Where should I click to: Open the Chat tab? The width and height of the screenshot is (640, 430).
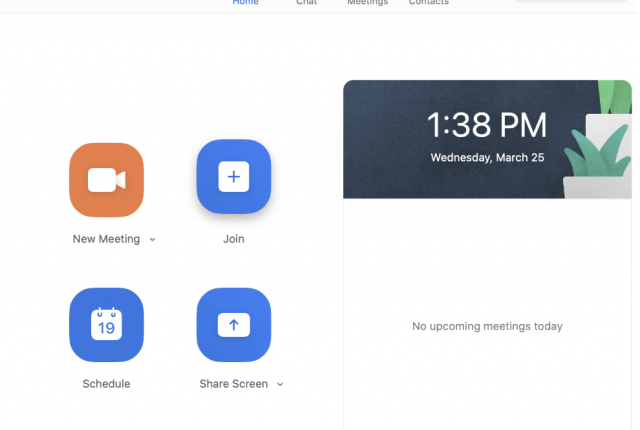pyautogui.click(x=307, y=2)
